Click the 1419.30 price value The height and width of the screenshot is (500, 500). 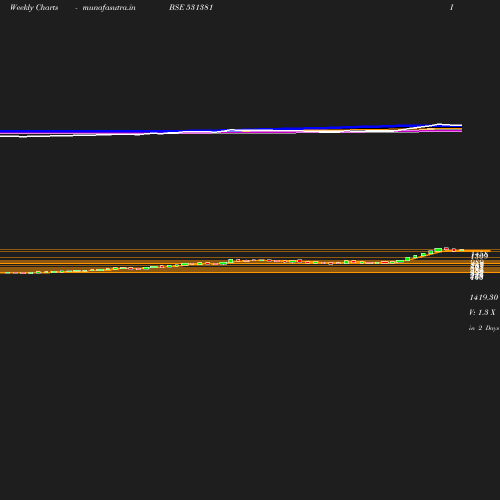[x=484, y=297]
